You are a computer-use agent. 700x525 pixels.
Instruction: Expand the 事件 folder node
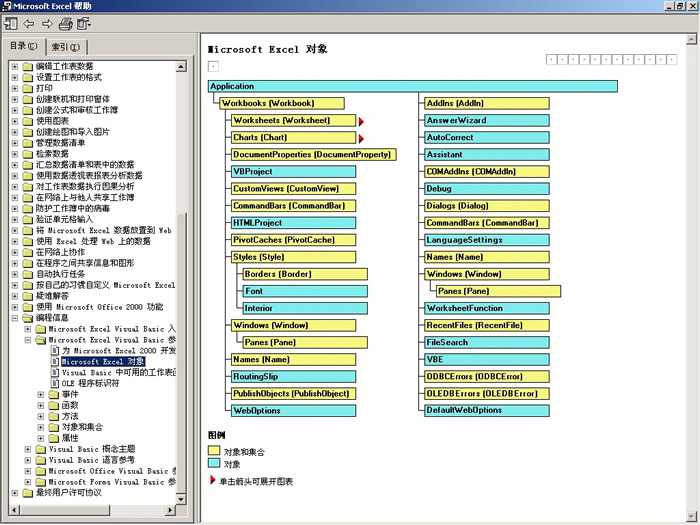coord(40,394)
